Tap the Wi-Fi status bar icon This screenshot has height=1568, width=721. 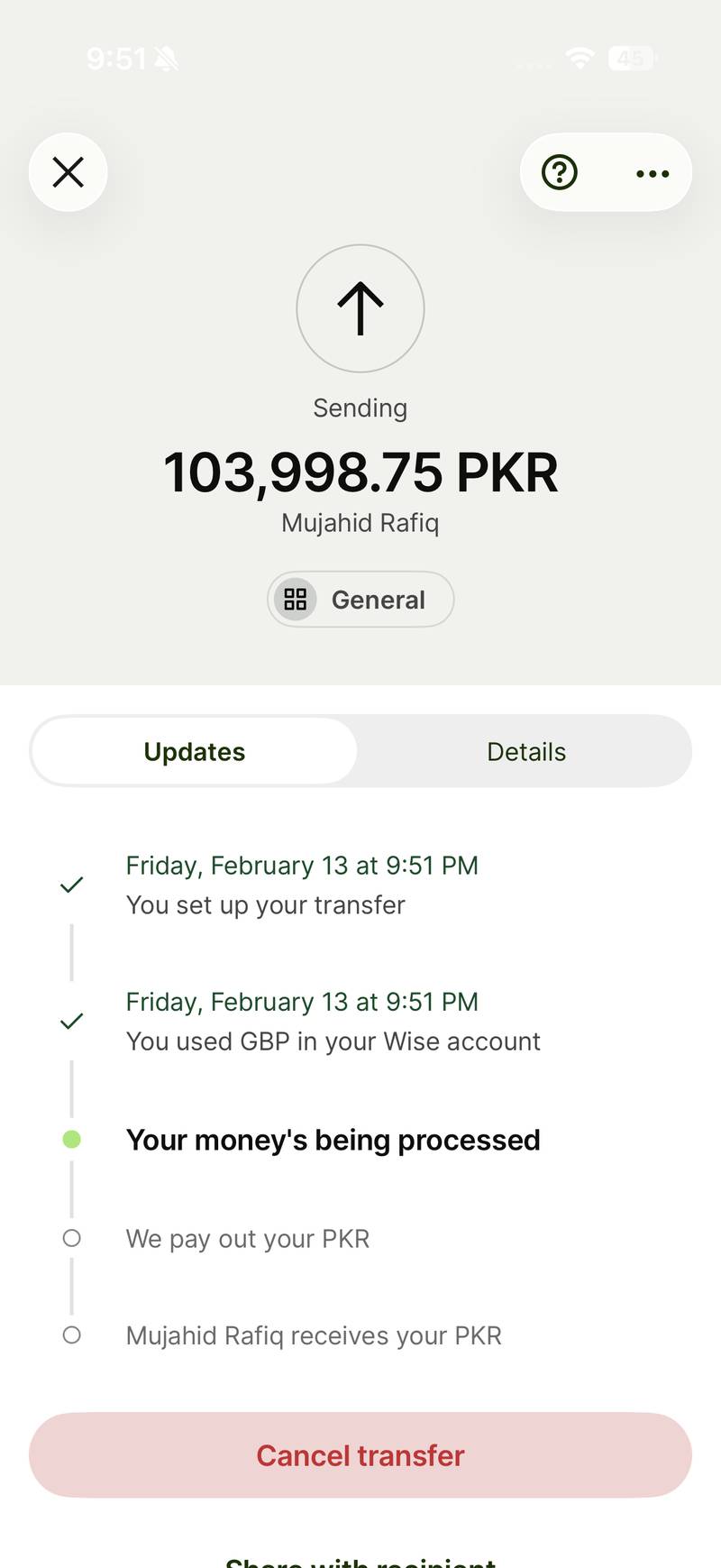click(580, 59)
